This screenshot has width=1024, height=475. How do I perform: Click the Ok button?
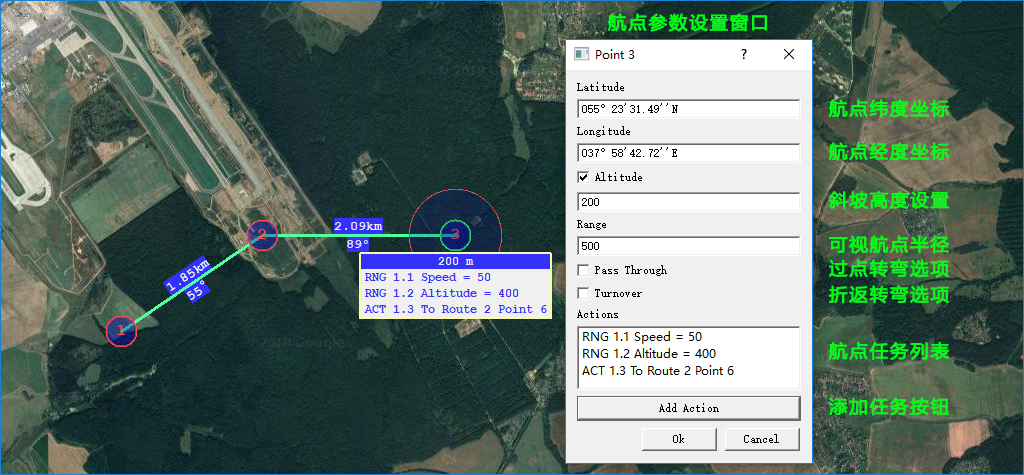click(678, 439)
